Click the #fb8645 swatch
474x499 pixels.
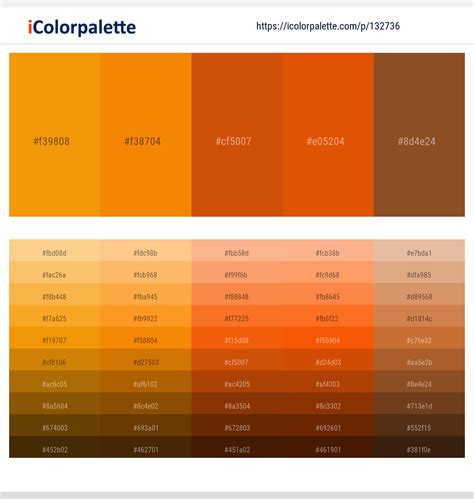(x=328, y=294)
